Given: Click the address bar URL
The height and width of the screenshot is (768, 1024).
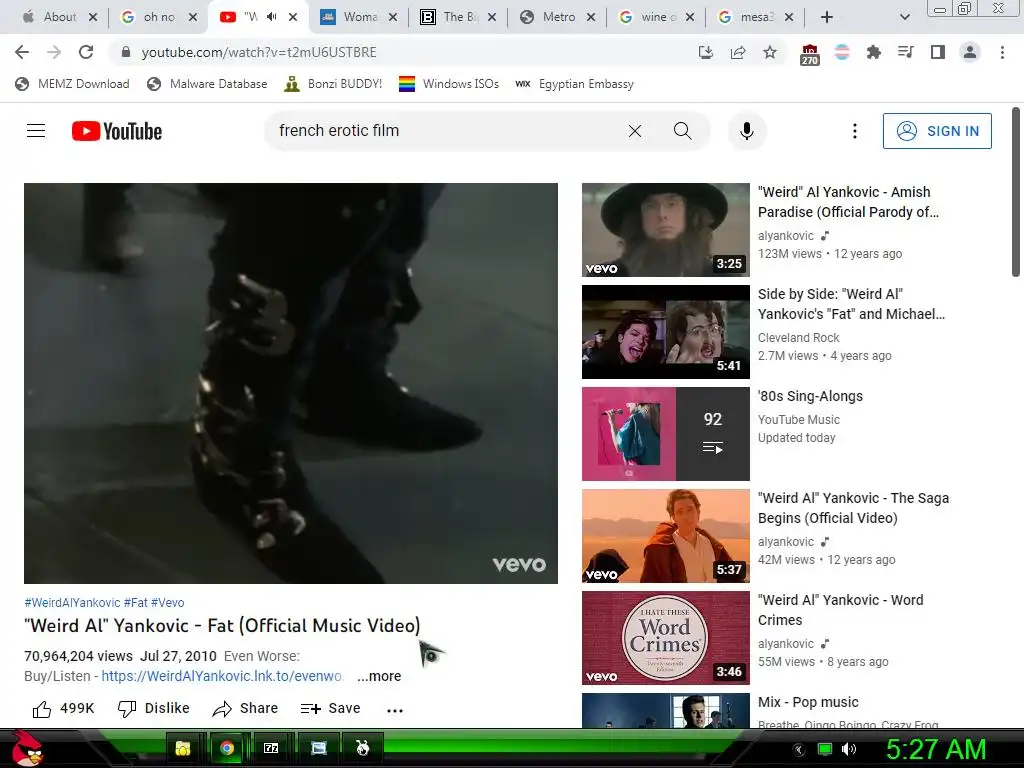Looking at the screenshot, I should 259,52.
